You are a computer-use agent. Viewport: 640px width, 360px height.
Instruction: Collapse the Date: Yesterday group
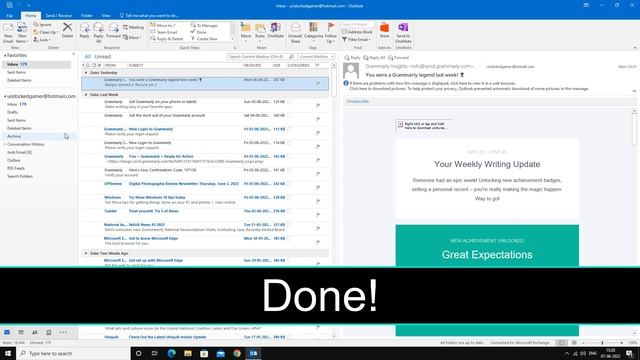(86, 73)
